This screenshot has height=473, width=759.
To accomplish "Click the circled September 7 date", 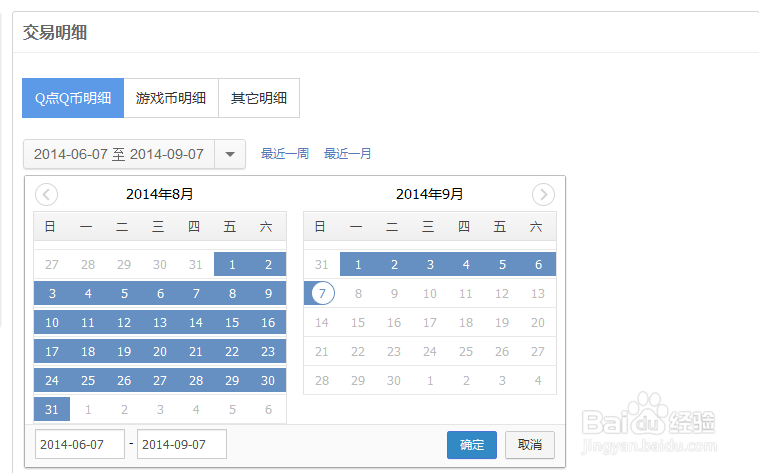I will click(x=322, y=293).
